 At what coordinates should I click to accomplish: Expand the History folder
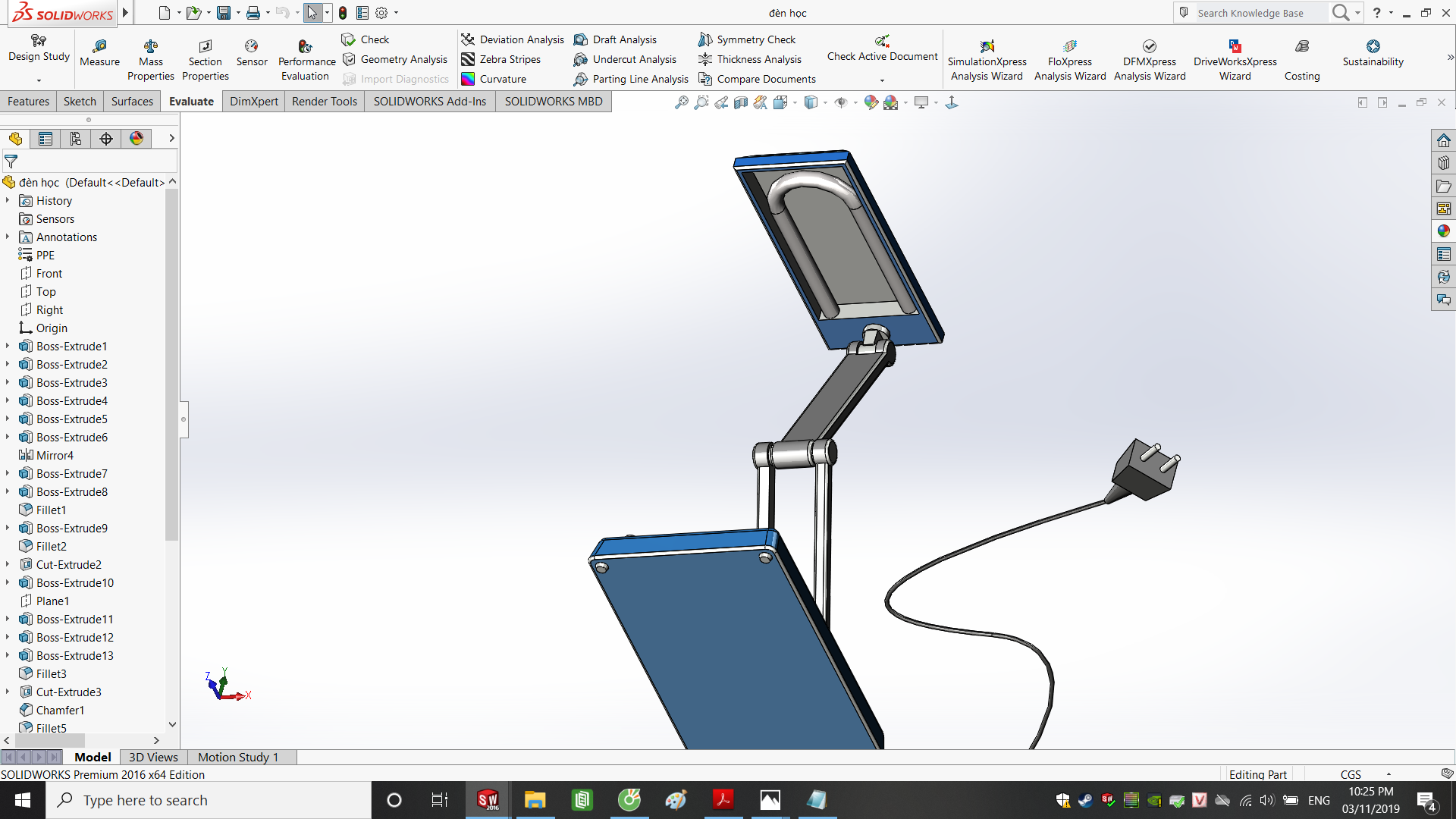[x=8, y=200]
